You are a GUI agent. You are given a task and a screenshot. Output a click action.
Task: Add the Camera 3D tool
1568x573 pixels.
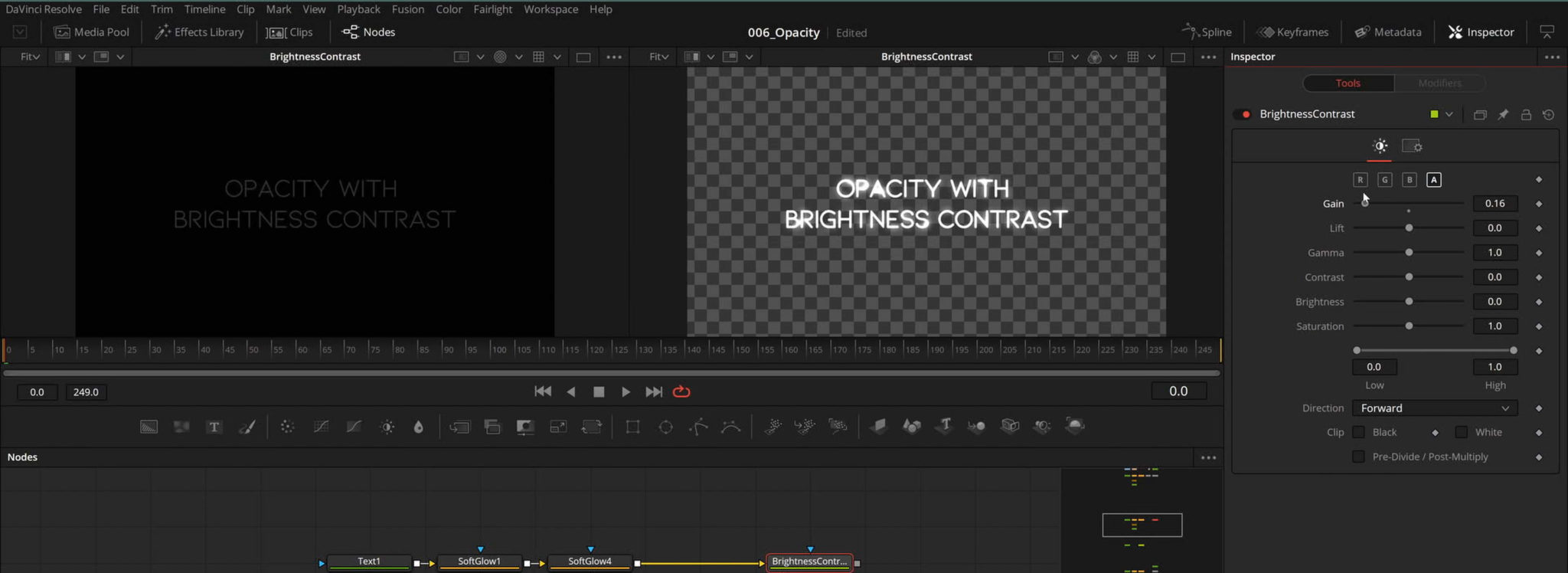[x=1011, y=426]
